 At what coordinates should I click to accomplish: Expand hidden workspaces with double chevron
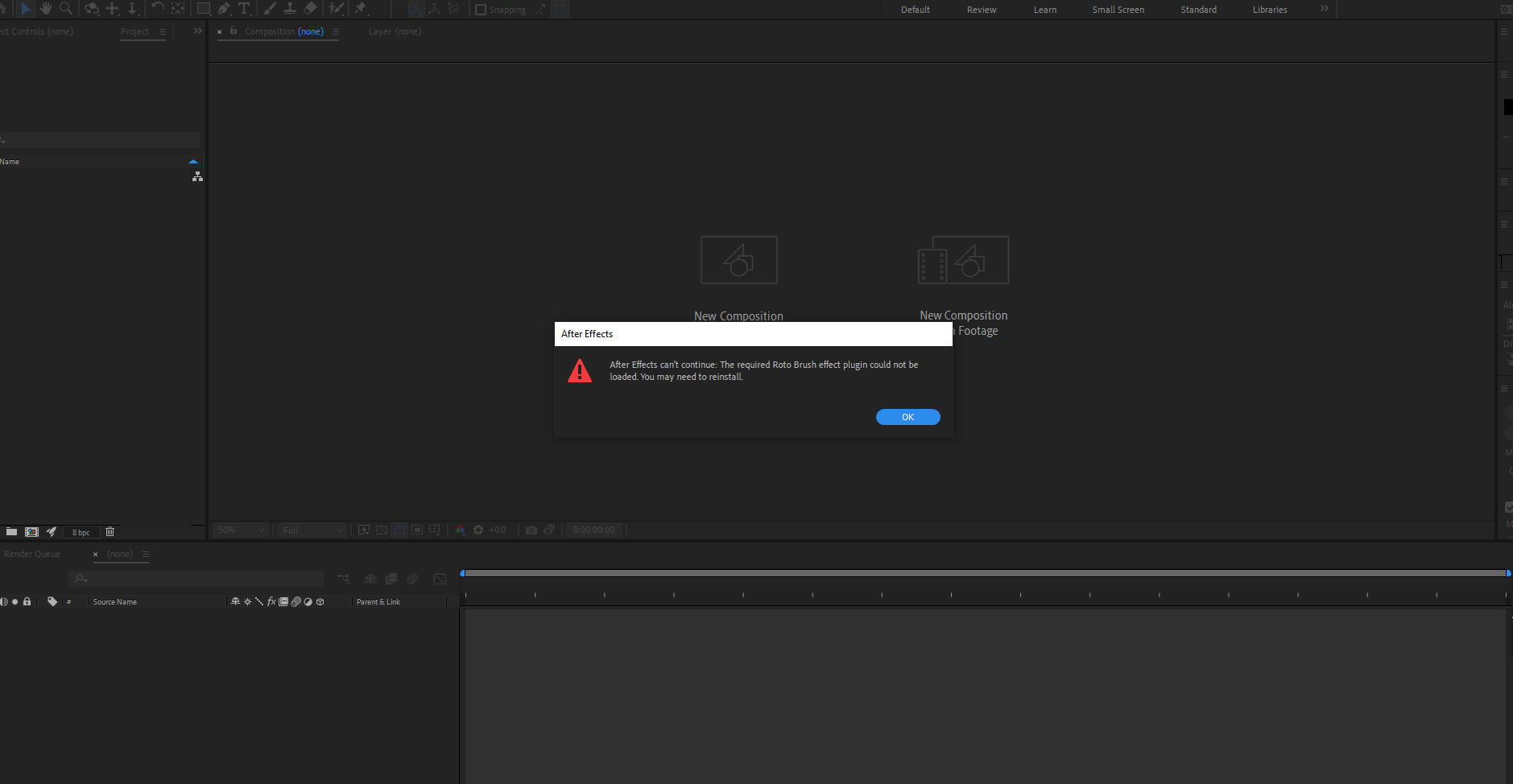coord(1325,9)
